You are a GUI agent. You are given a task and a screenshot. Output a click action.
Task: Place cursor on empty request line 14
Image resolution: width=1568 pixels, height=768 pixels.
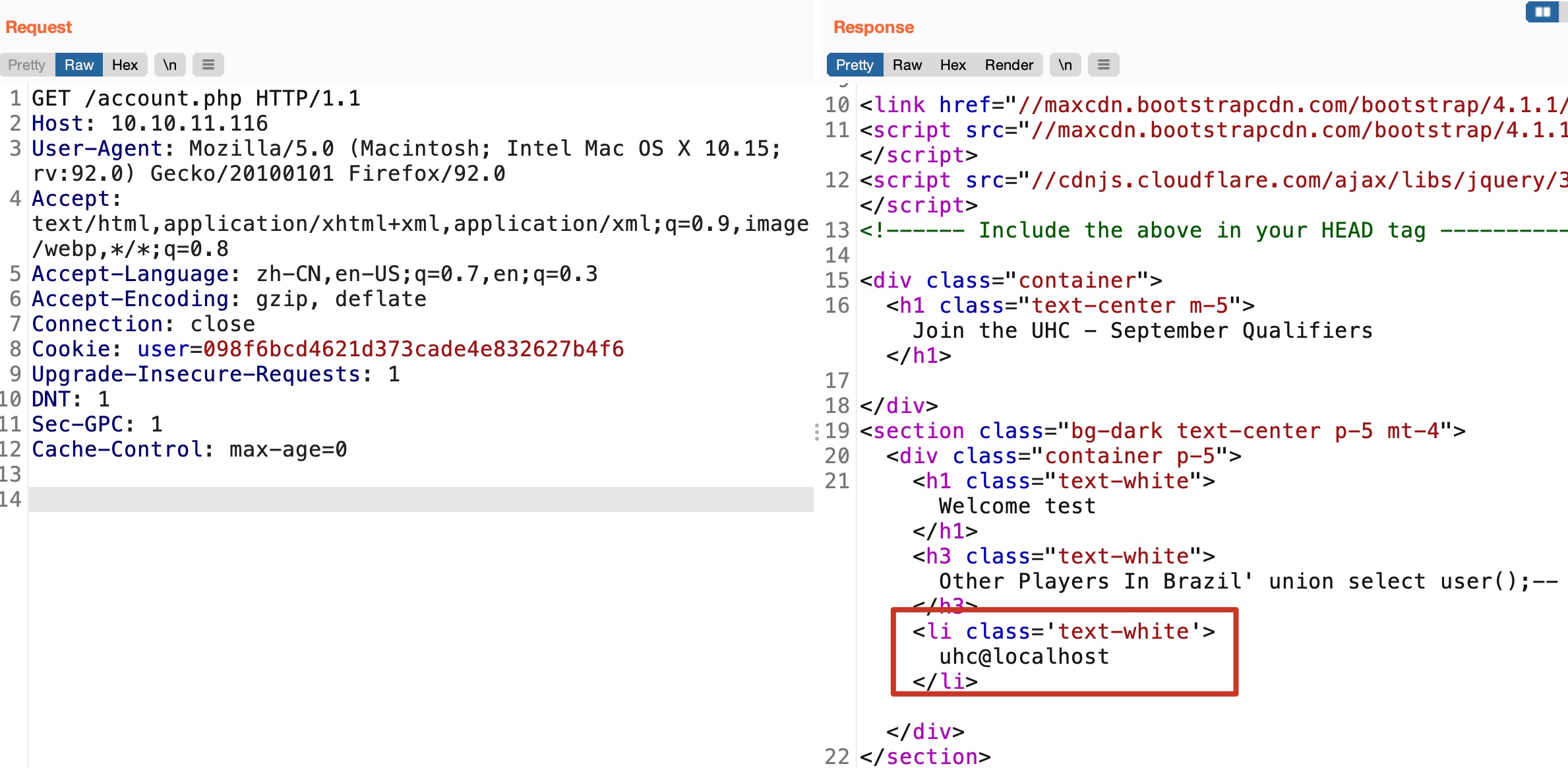(421, 499)
